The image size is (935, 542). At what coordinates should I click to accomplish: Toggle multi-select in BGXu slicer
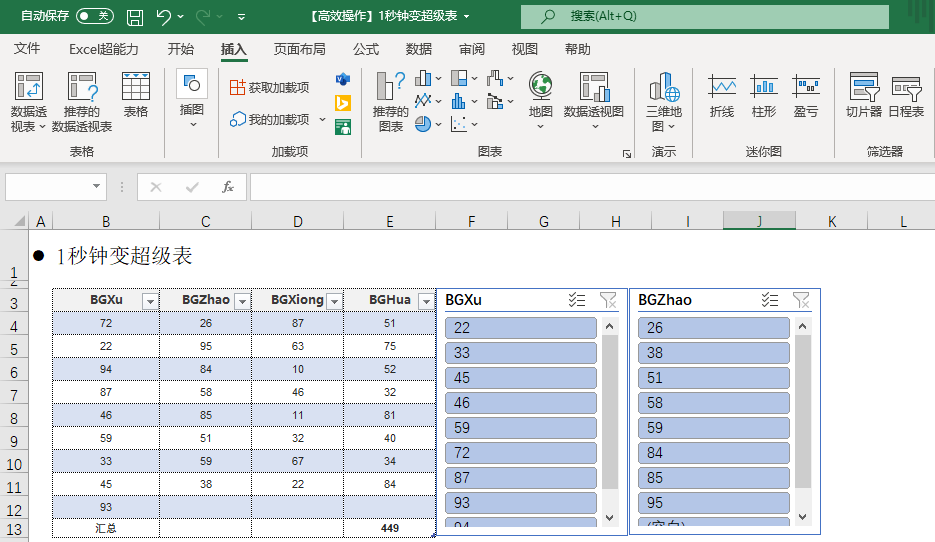[577, 300]
